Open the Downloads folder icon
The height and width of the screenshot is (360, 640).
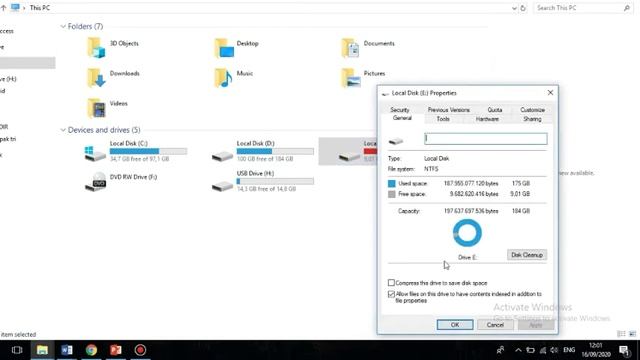(x=96, y=78)
